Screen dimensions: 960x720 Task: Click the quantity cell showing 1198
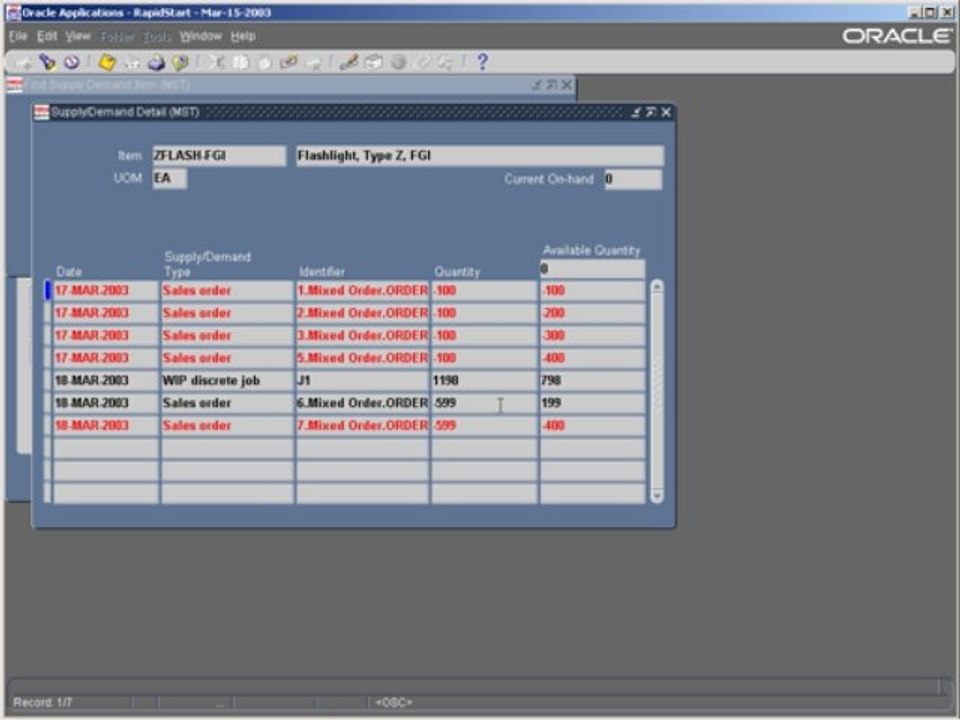click(484, 380)
